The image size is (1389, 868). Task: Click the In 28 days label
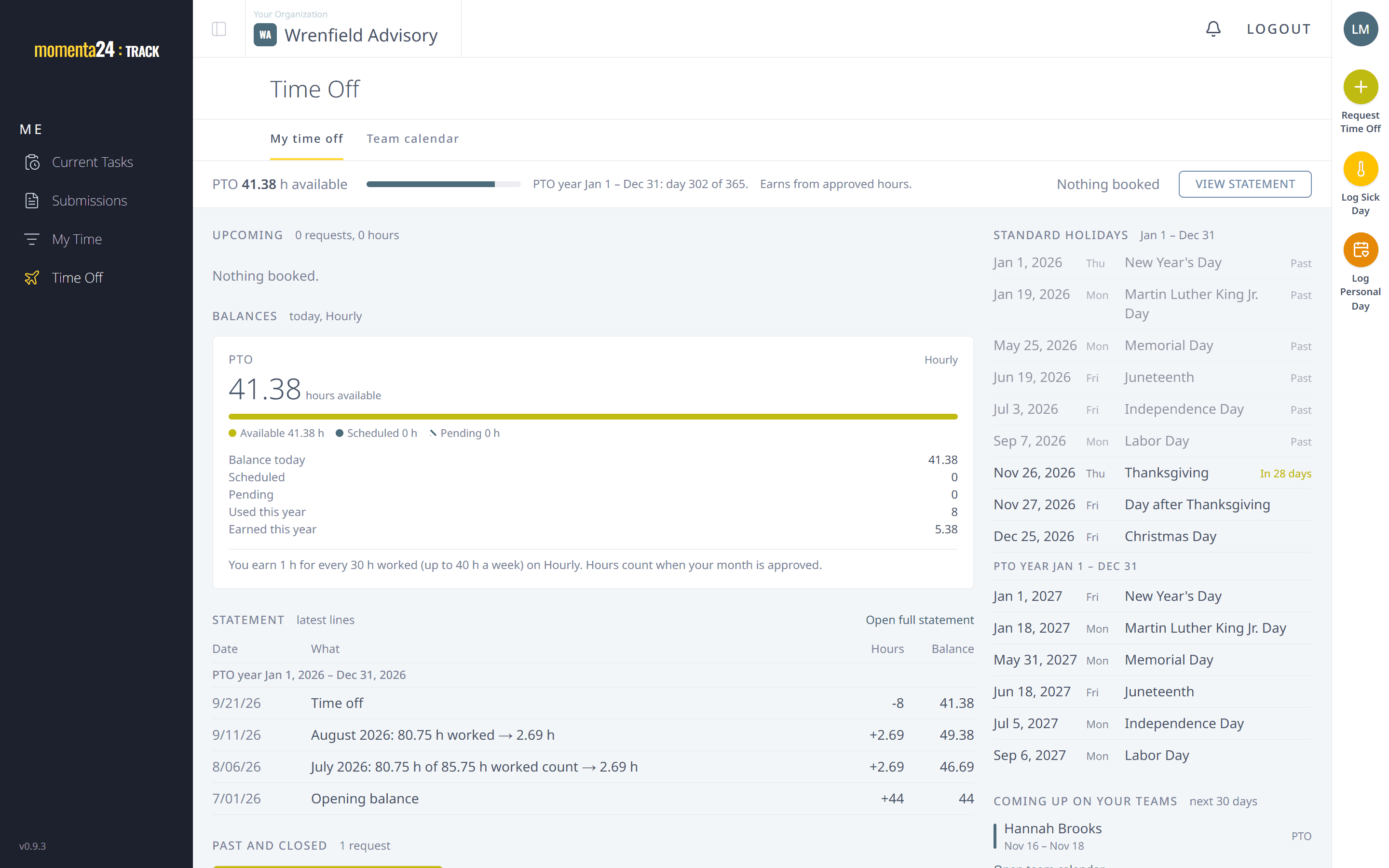(1285, 474)
